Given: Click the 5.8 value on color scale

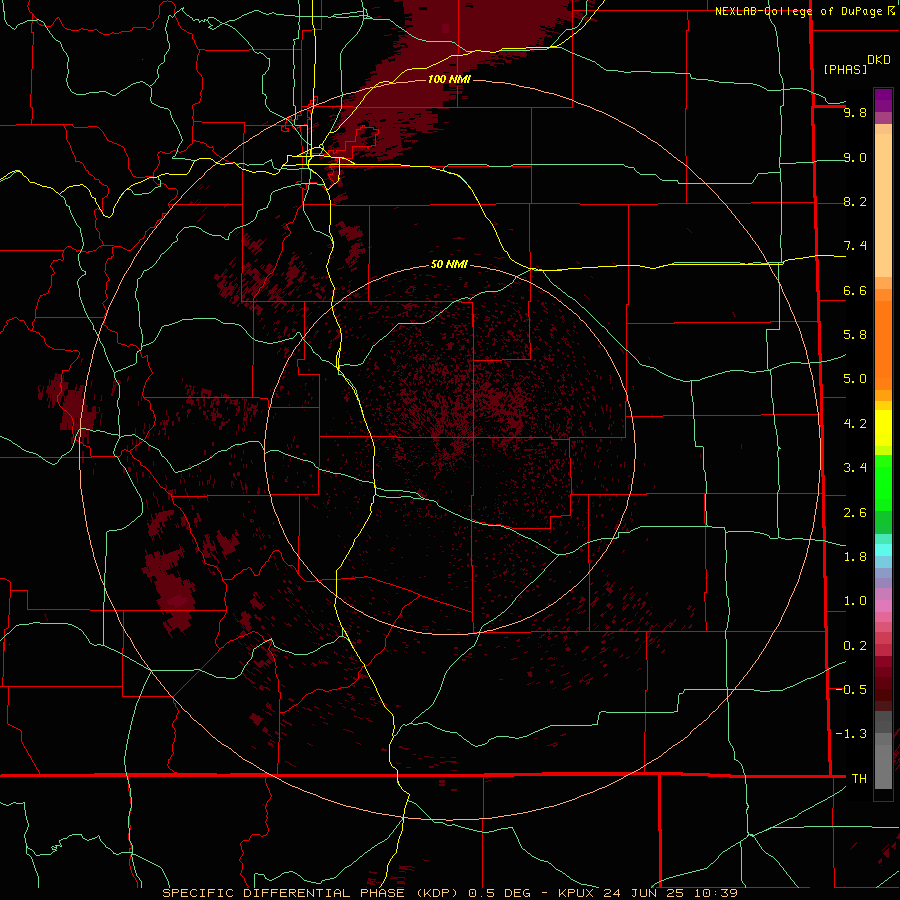Looking at the screenshot, I should [x=855, y=335].
